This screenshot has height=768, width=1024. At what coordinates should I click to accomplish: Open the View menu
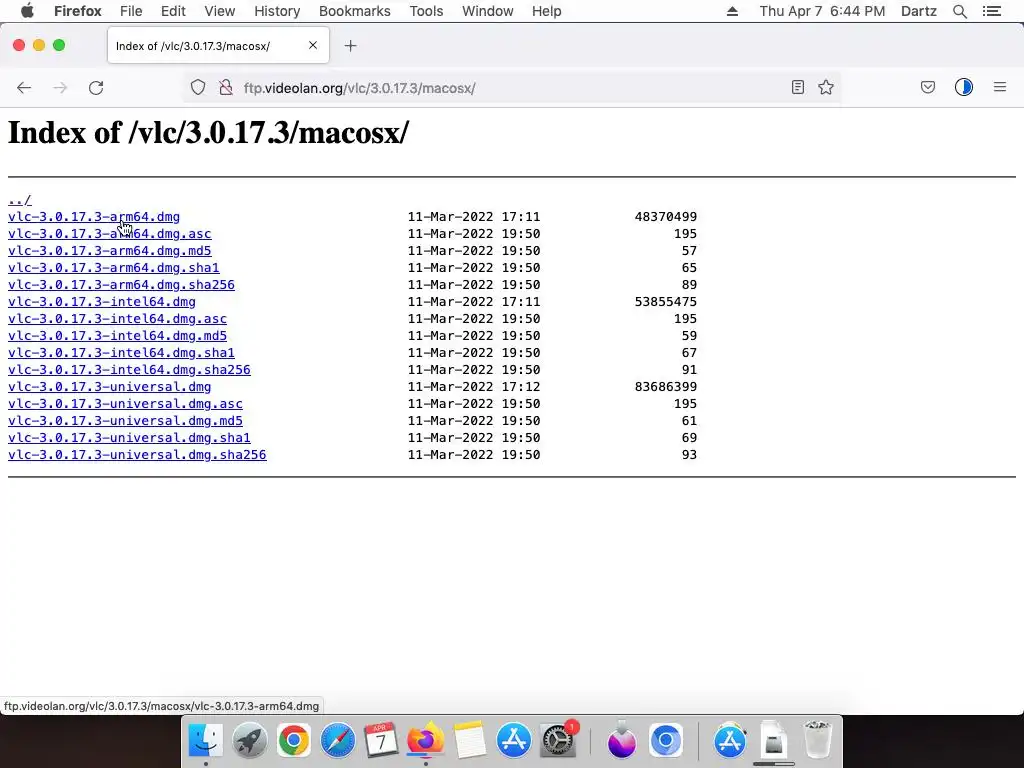pos(219,11)
